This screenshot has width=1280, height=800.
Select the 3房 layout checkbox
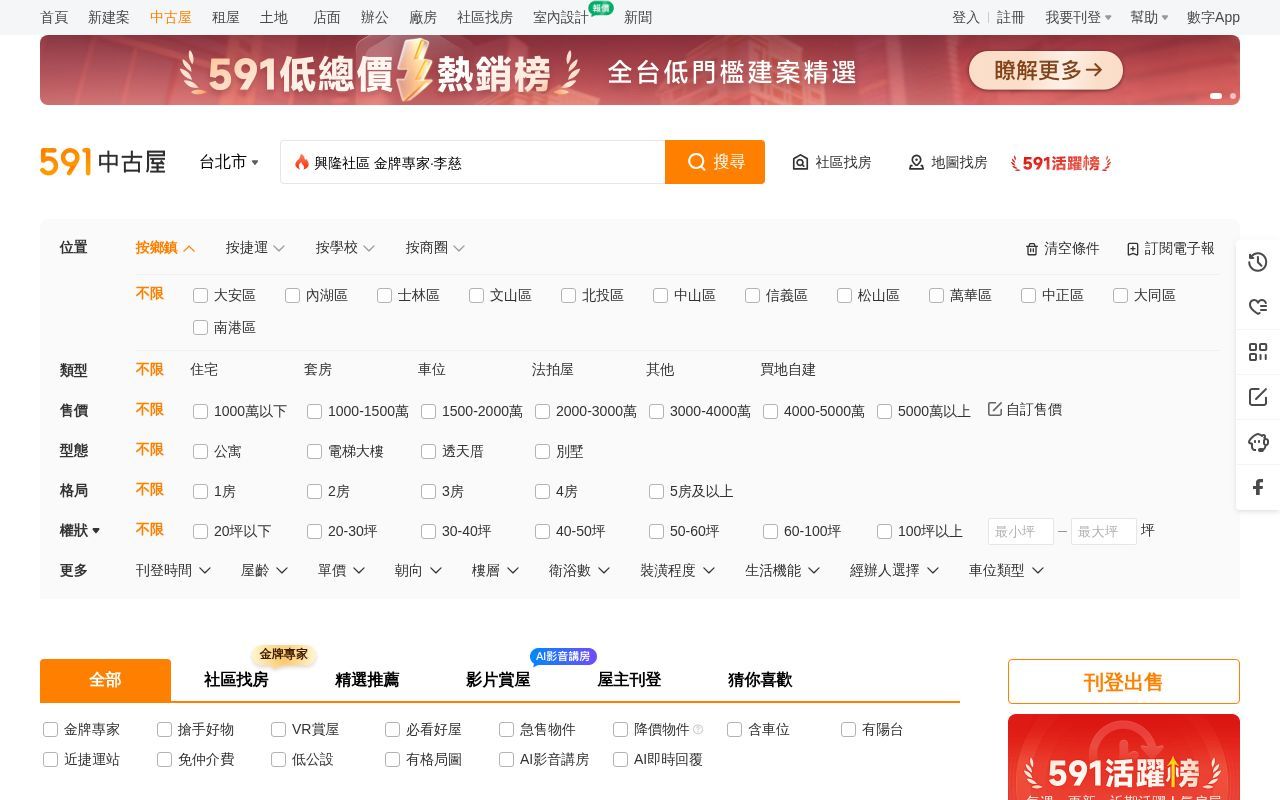coord(428,491)
